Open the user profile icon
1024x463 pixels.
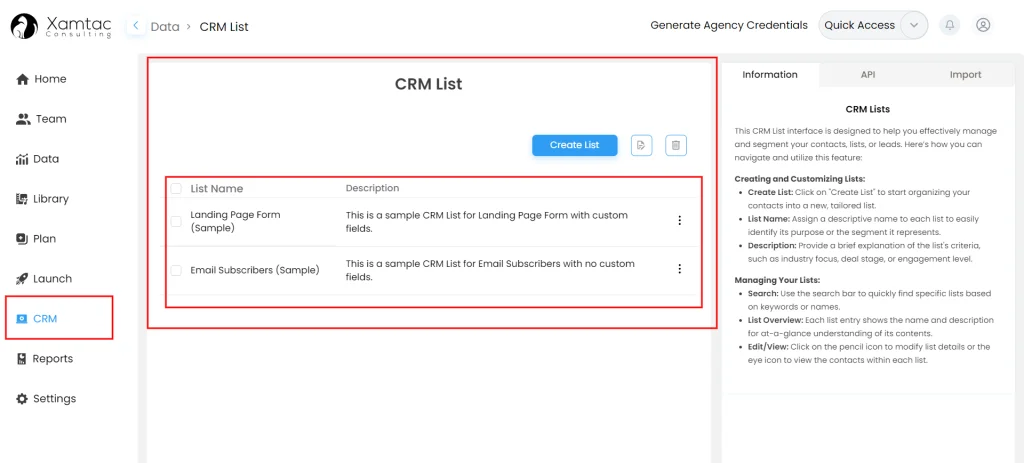983,25
